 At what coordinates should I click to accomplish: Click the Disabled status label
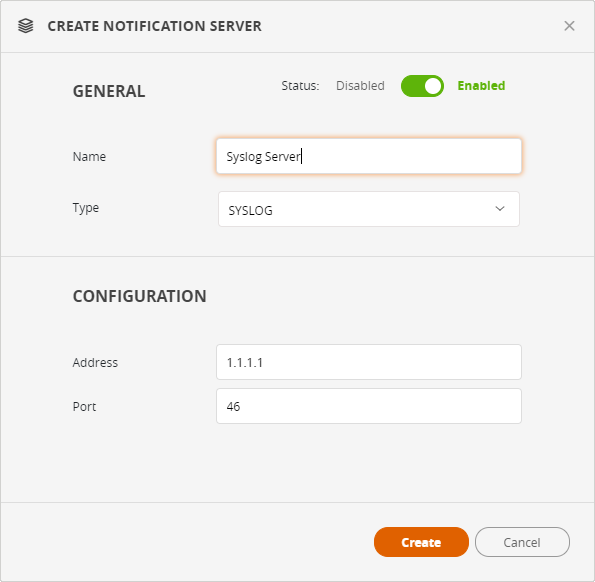pos(360,86)
